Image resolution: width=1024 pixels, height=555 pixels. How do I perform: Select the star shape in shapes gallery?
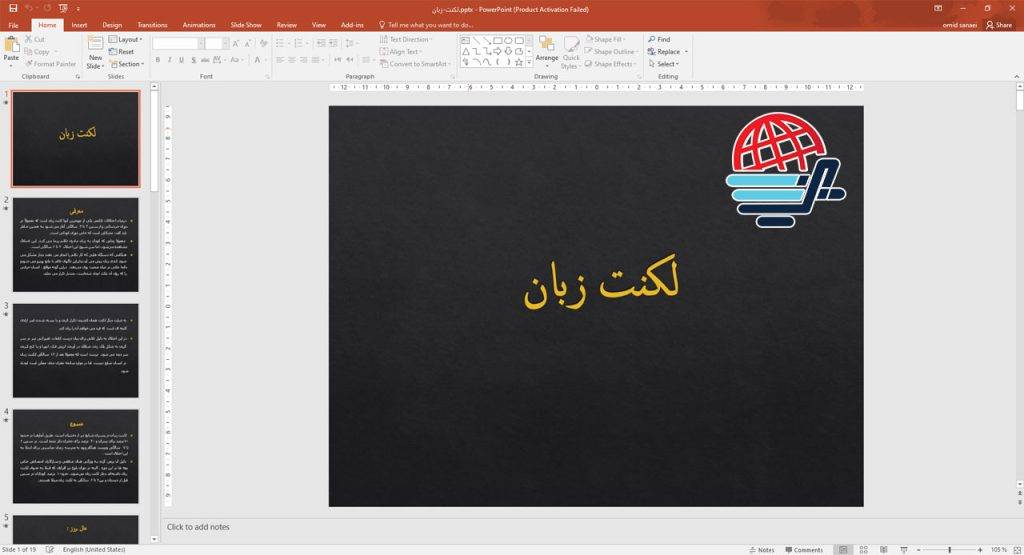point(519,62)
